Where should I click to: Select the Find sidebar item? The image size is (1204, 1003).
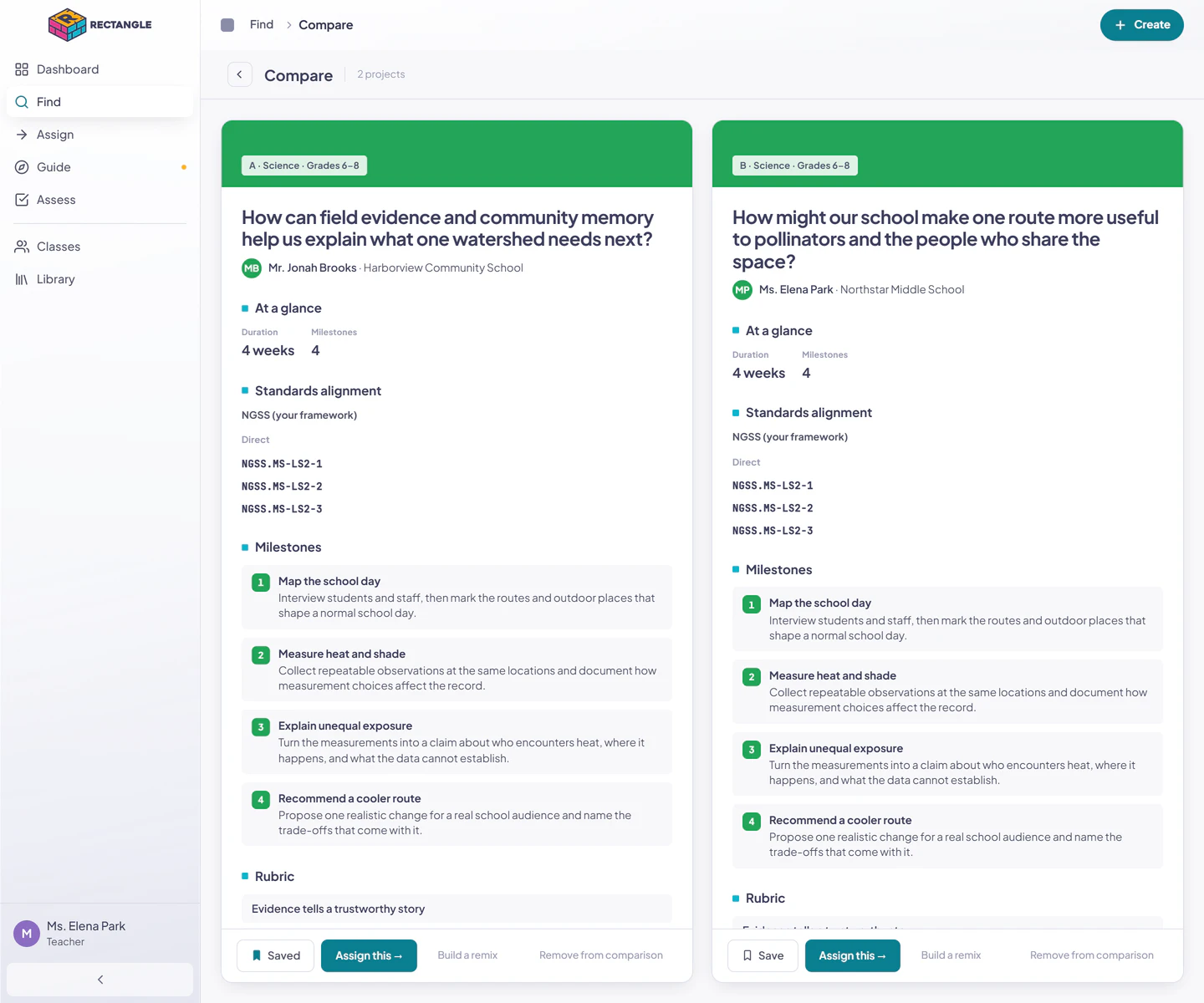(x=99, y=102)
